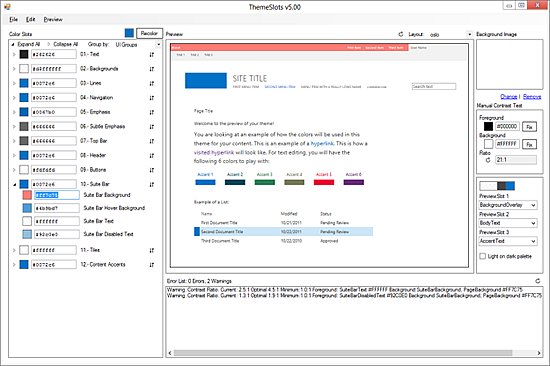Screen dimensions: 550x366
Task: Click the preview palette strip above Preview Slot 1
Action: click(x=497, y=186)
